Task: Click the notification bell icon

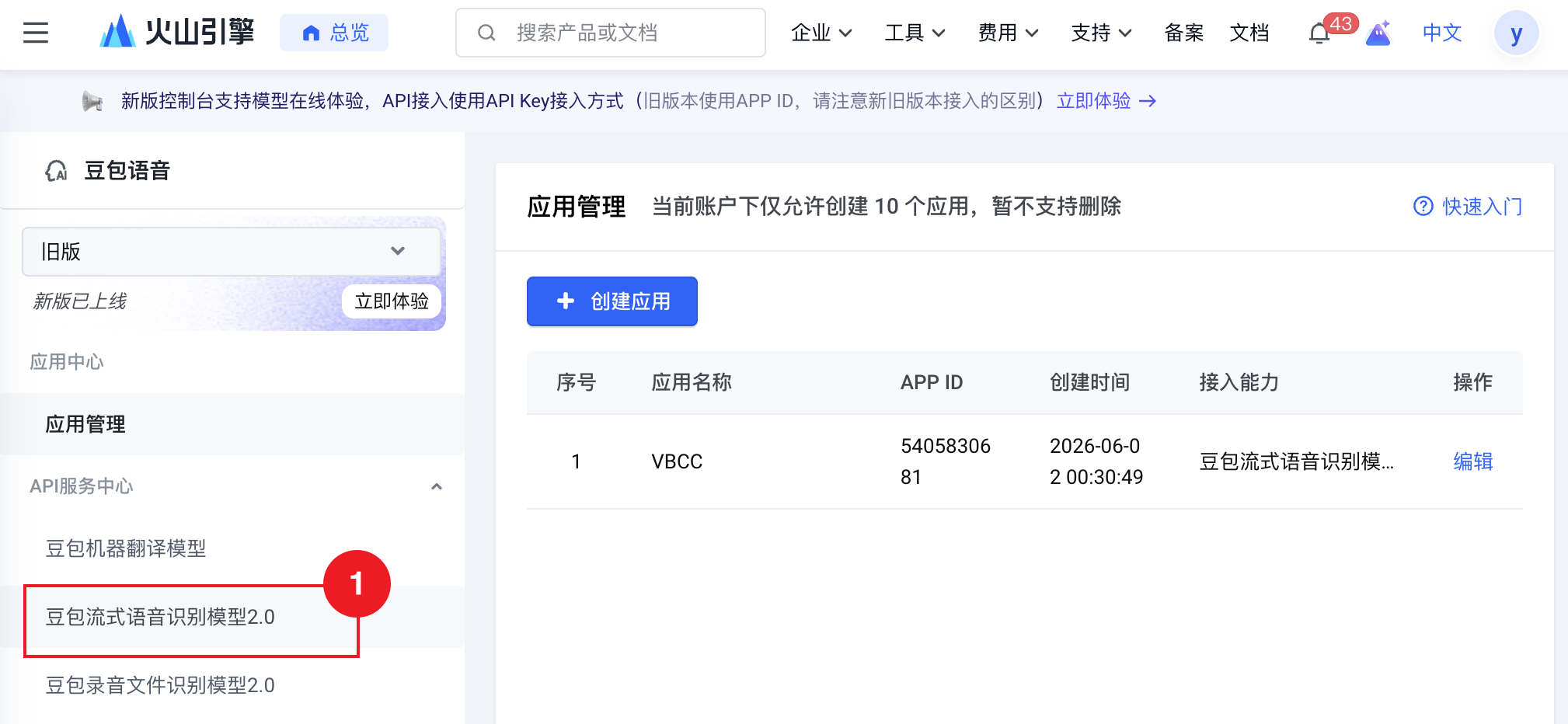Action: [1319, 33]
